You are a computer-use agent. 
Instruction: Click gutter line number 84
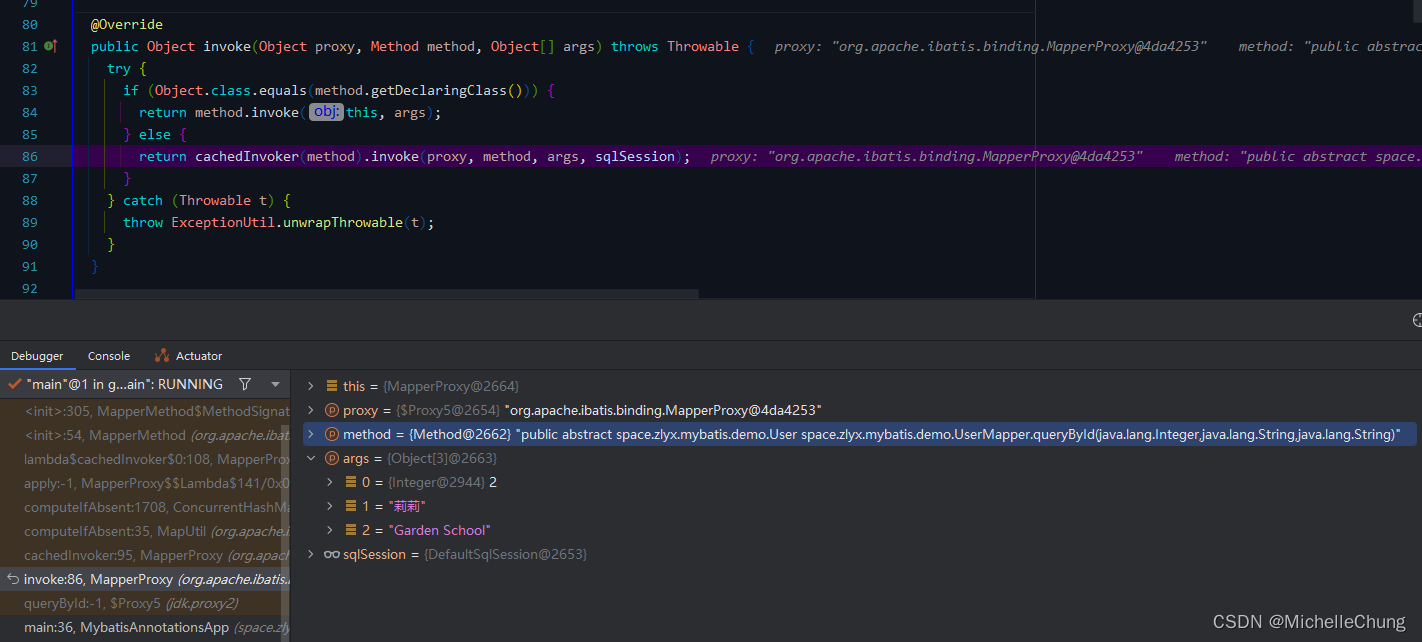point(29,112)
